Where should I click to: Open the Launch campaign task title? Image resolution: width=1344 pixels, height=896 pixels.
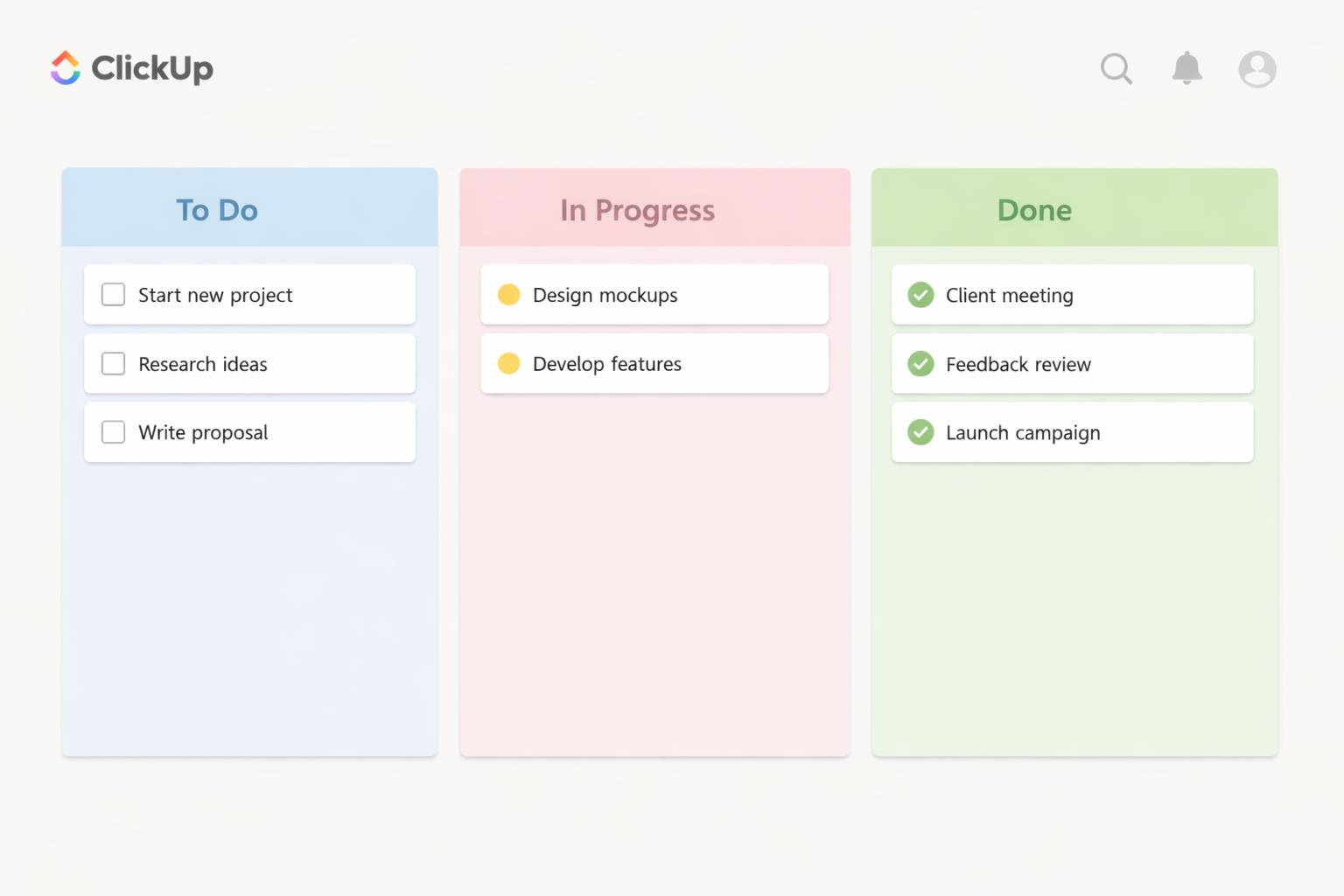click(x=1023, y=433)
